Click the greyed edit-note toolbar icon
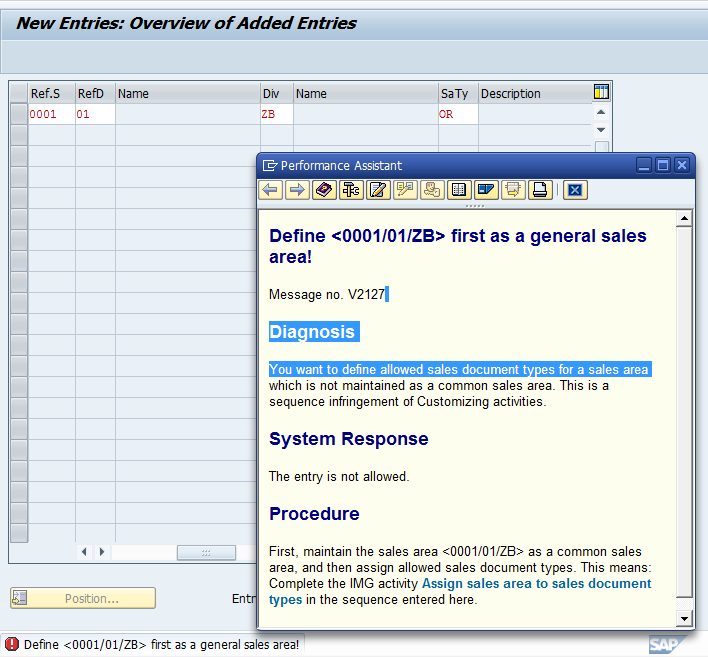The width and height of the screenshot is (708, 657). coord(405,190)
